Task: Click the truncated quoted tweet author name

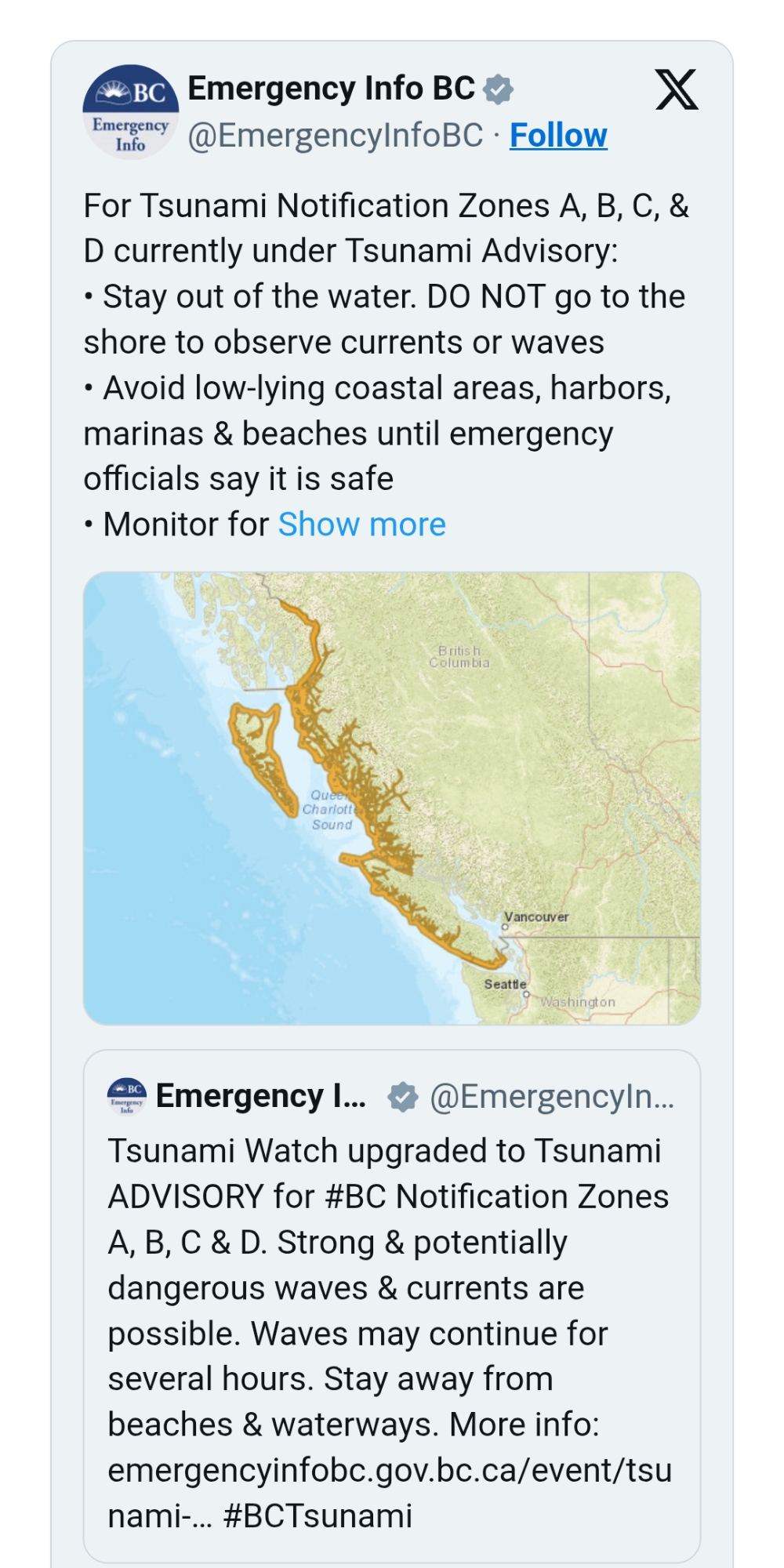Action: [x=260, y=1096]
